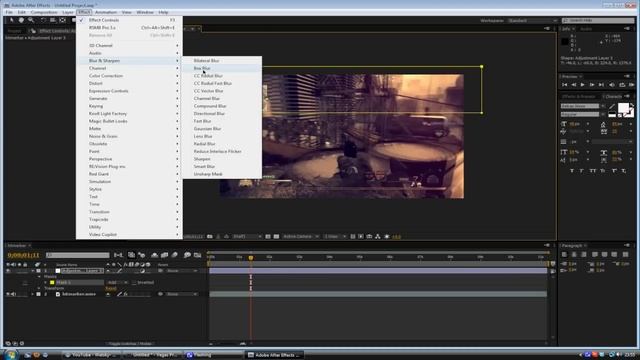640x360 pixels.
Task: Toggle eye visibility of Adjustment Layer 3
Action: click(8, 271)
